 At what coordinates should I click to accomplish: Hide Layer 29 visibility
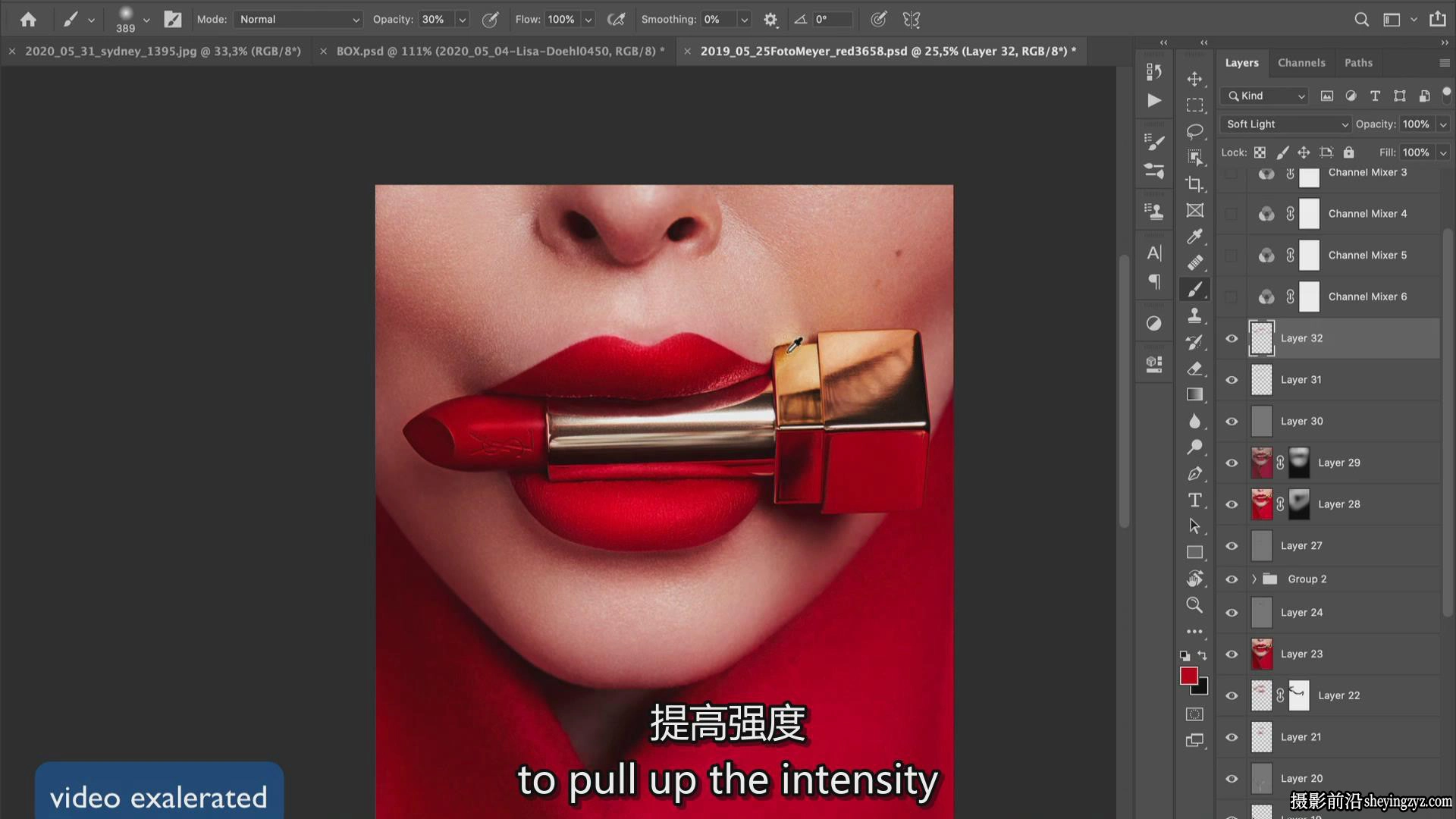1232,463
